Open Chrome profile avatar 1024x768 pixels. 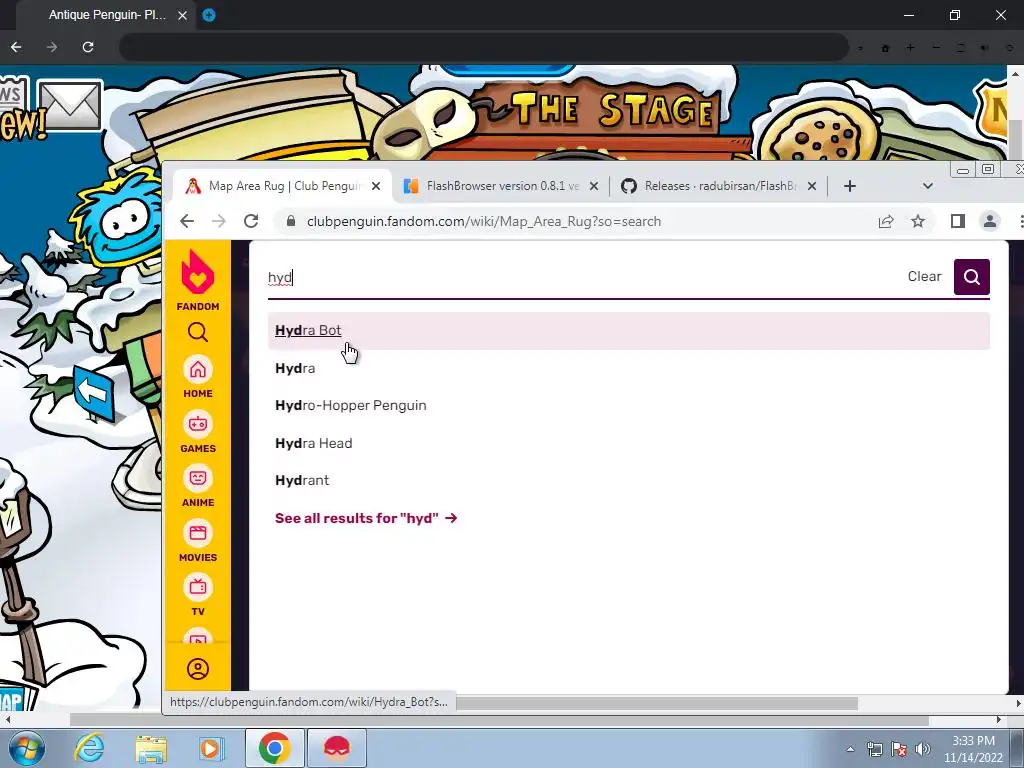click(990, 221)
